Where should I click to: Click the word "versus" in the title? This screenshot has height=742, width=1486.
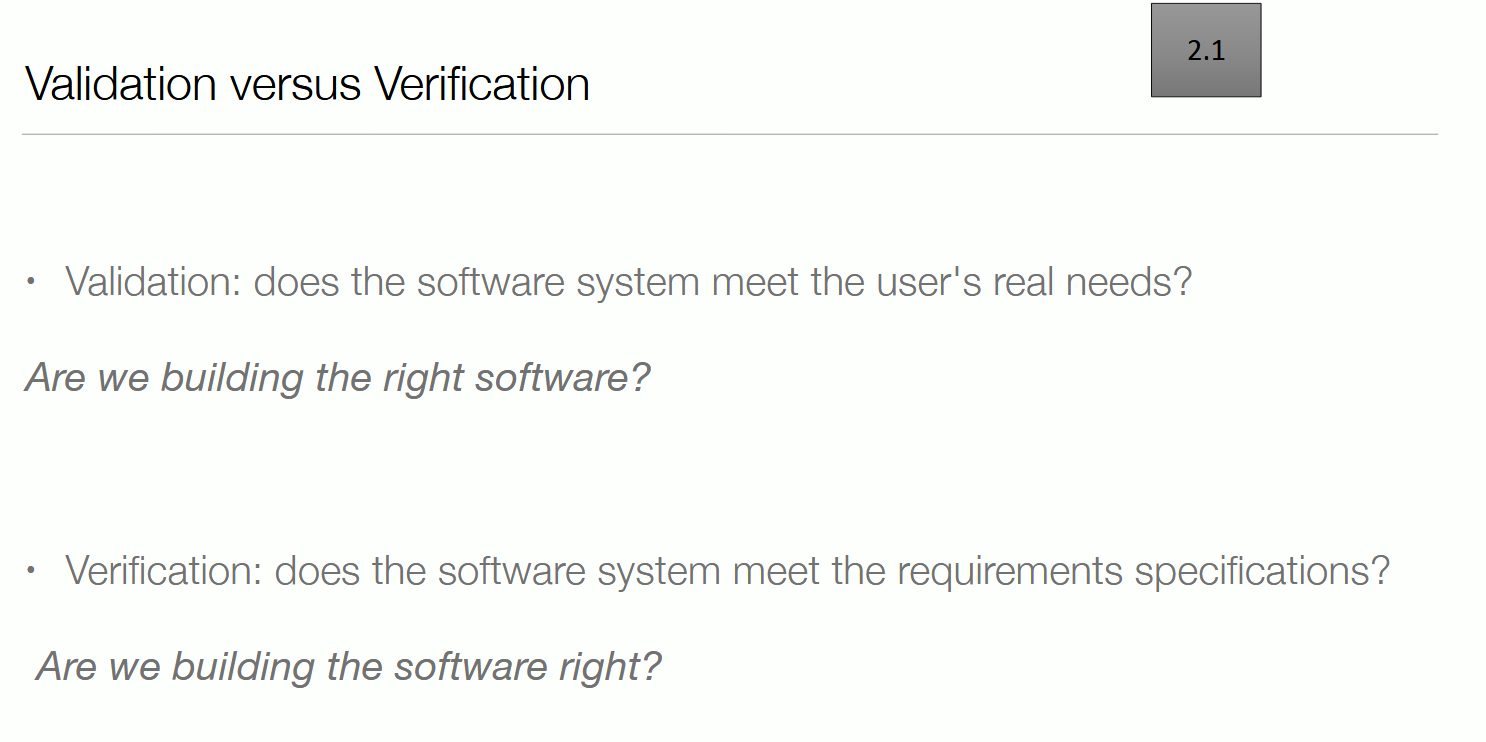coord(295,84)
